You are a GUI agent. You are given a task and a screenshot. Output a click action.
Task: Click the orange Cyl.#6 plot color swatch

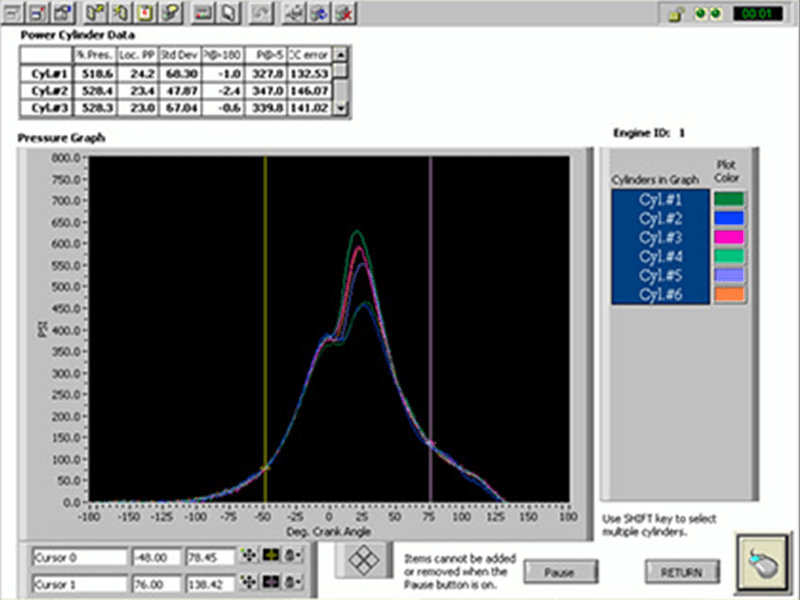729,294
